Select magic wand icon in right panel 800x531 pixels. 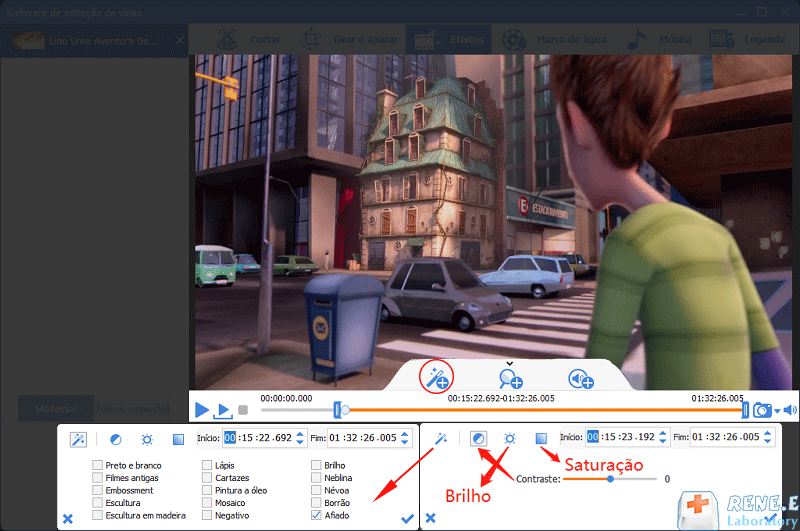click(x=441, y=438)
